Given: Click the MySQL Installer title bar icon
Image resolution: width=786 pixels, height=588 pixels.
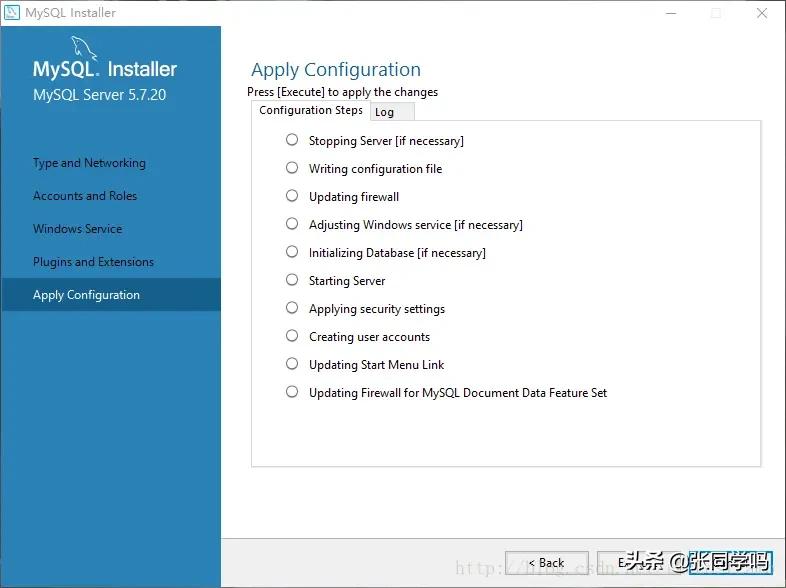Looking at the screenshot, I should 11,12.
